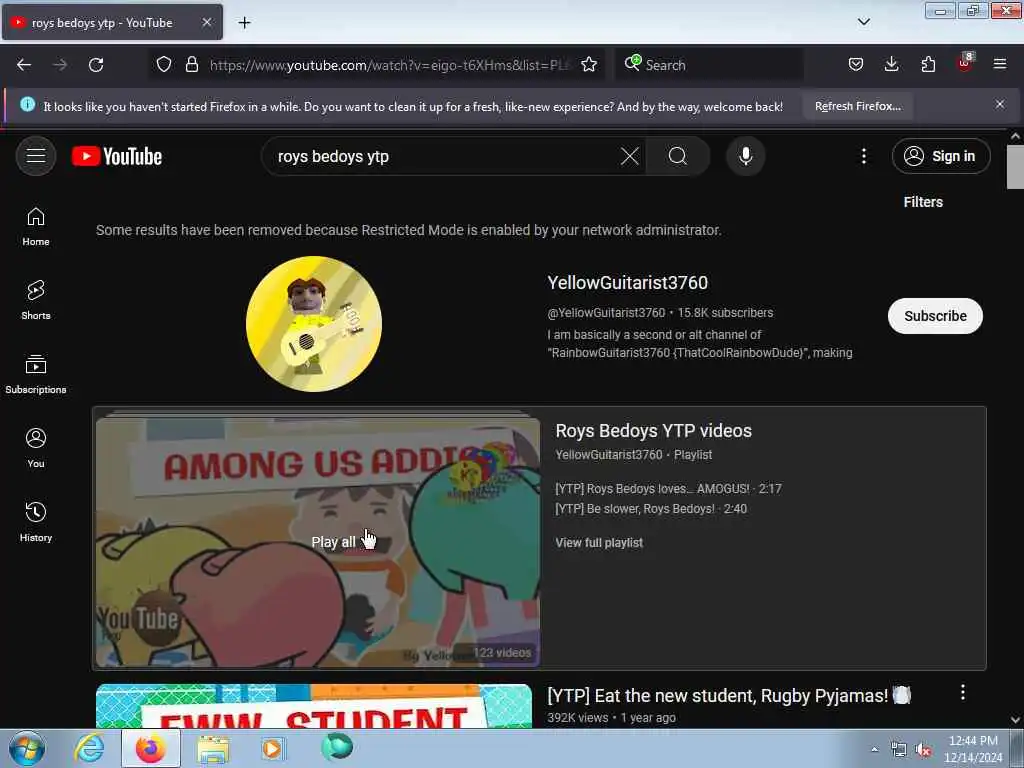Expand the list all tabs chevron
1024x768 pixels.
pyautogui.click(x=863, y=22)
